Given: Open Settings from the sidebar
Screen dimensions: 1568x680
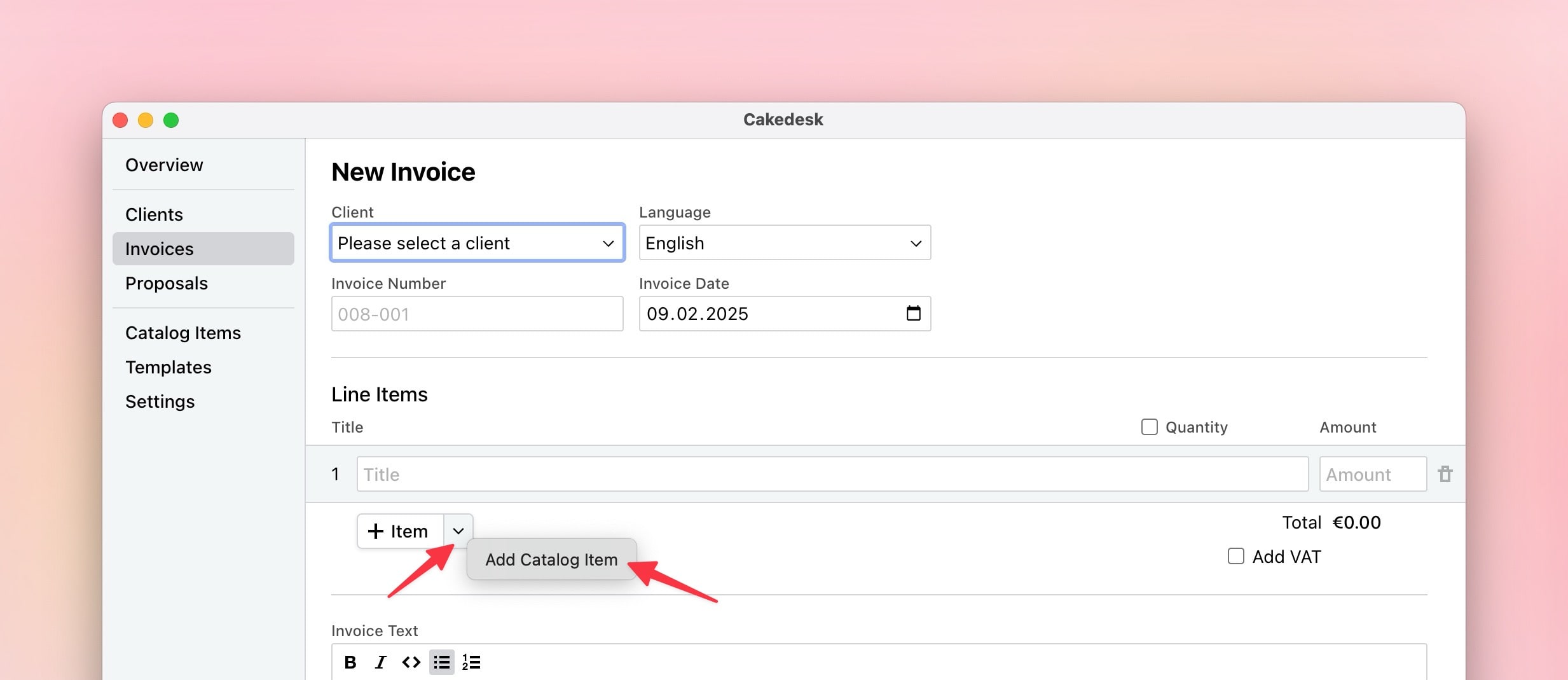Looking at the screenshot, I should tap(160, 401).
